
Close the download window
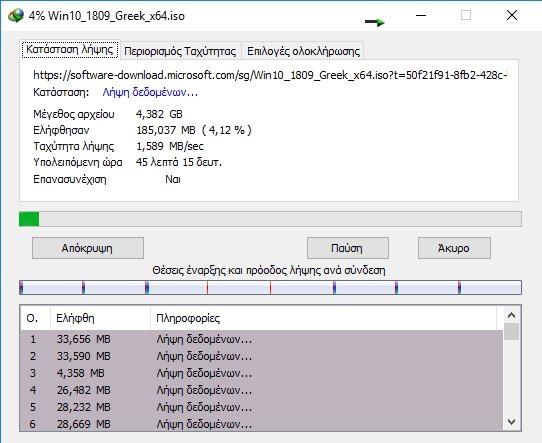click(512, 15)
